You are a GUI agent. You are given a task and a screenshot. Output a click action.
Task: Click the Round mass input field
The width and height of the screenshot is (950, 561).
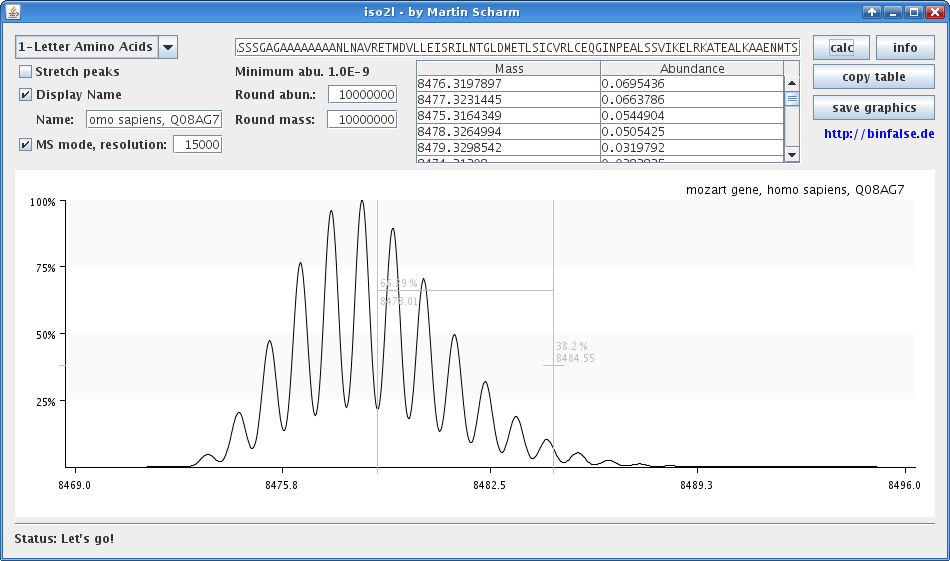(x=362, y=120)
